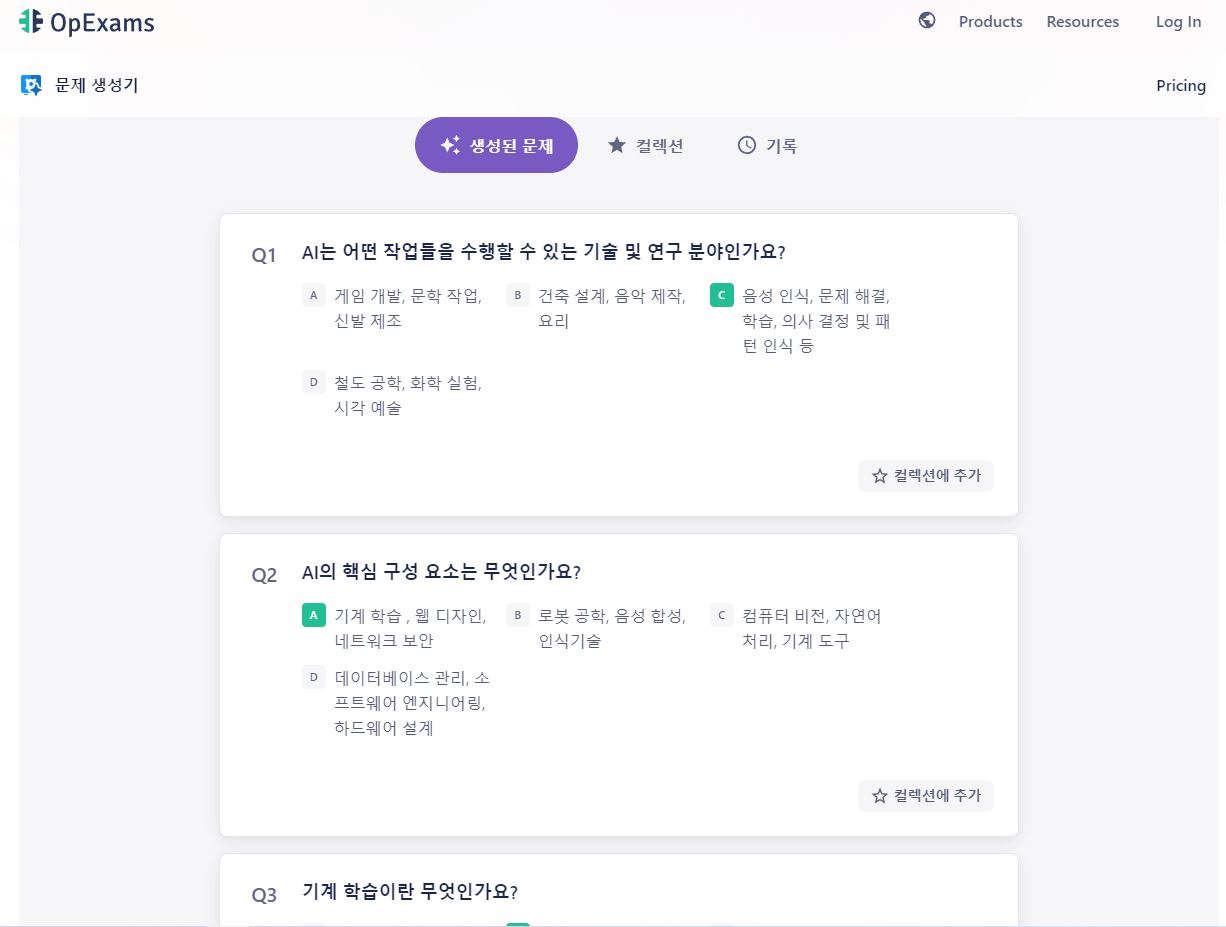Open the globe language selector
Screen dimensions: 1226x927
(x=927, y=20)
